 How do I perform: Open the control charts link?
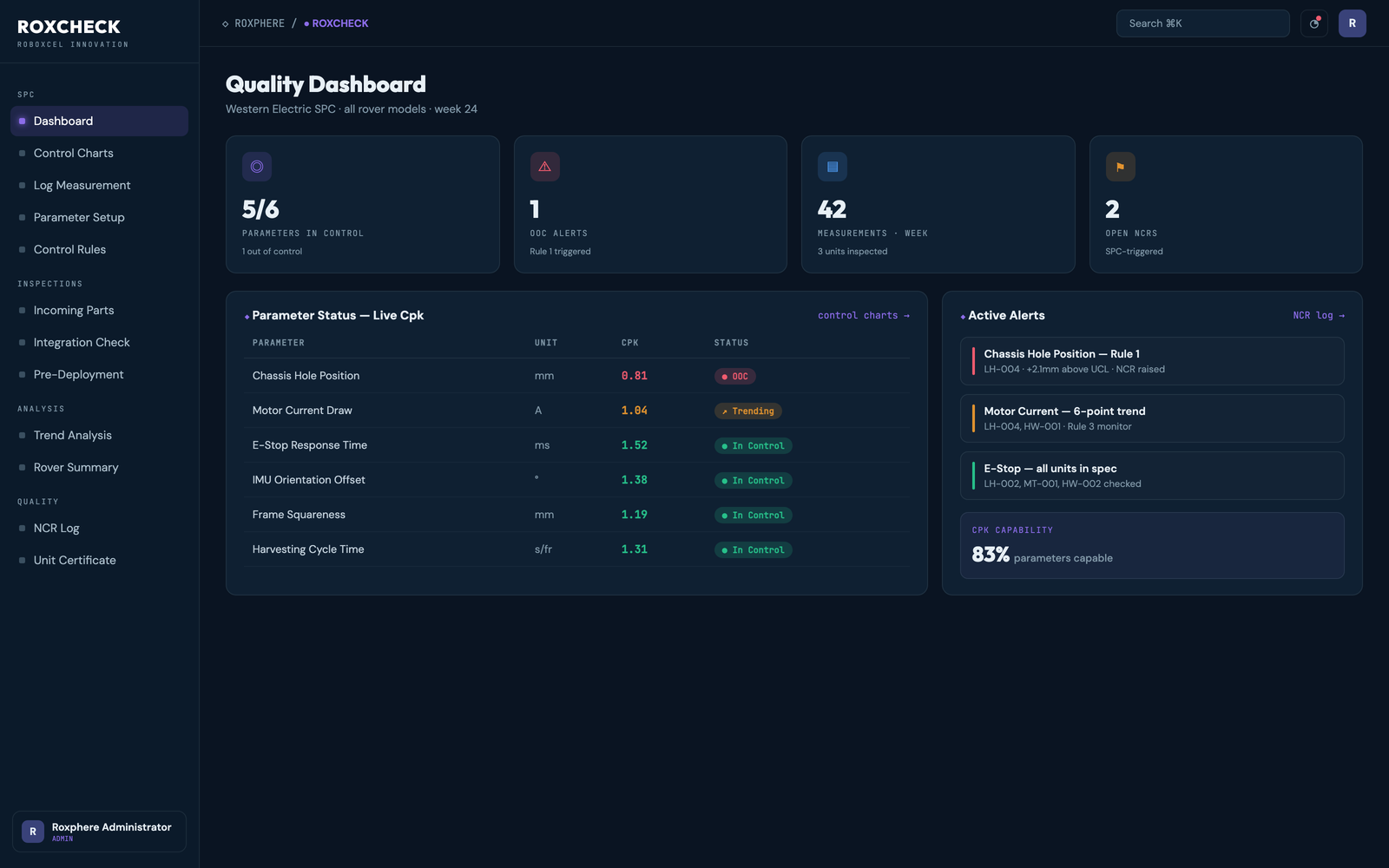tap(864, 316)
